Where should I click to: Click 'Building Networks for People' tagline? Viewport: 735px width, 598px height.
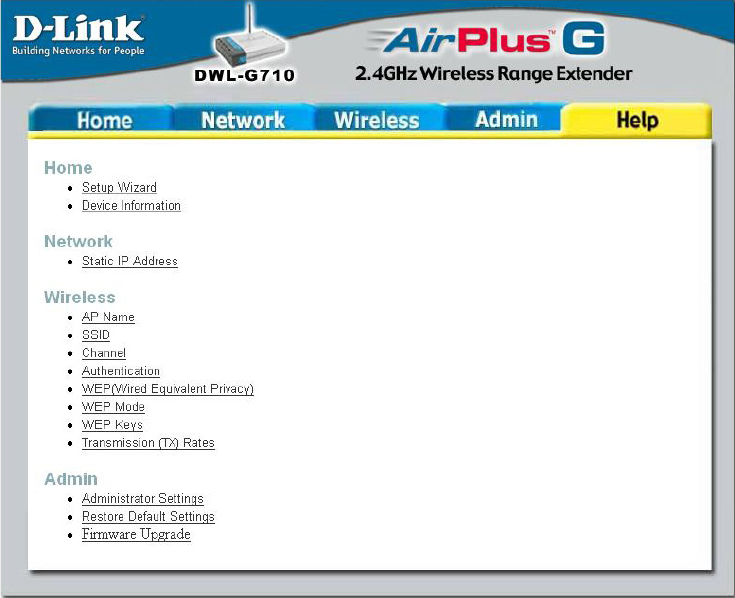(x=78, y=51)
